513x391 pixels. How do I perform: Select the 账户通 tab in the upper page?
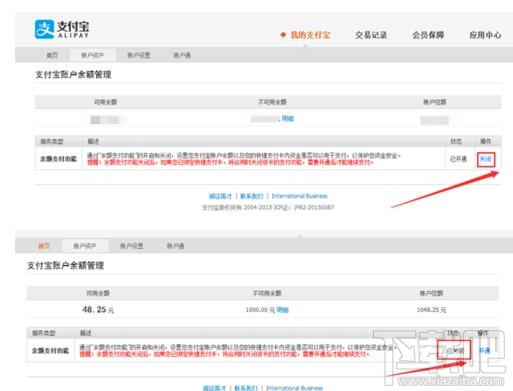click(x=182, y=55)
